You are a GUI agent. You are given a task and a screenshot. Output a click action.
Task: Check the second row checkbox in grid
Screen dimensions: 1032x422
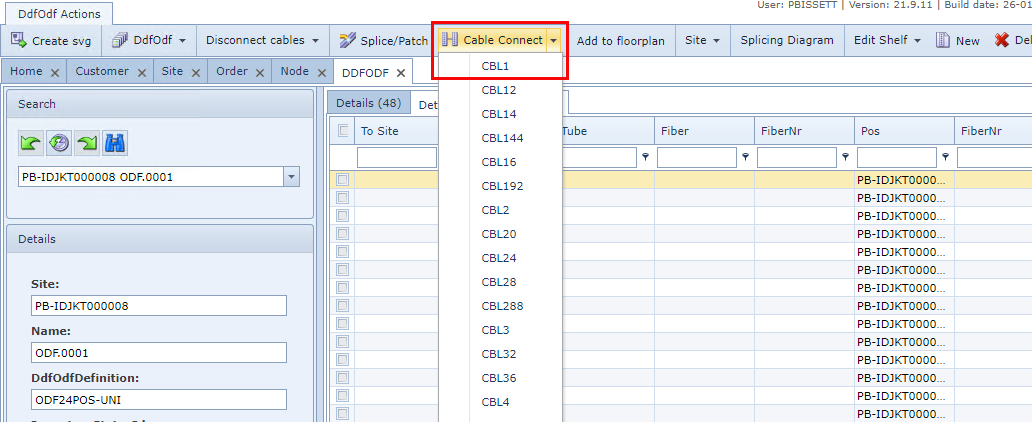pos(343,198)
